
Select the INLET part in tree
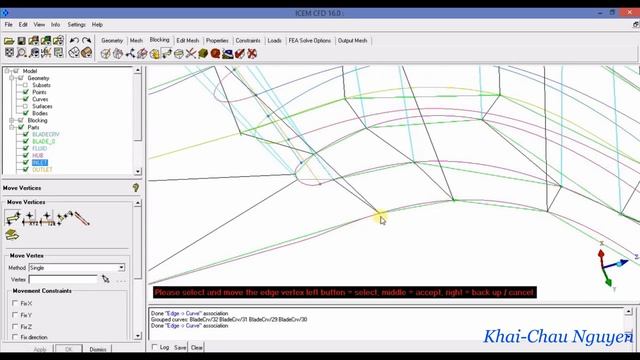pos(40,162)
